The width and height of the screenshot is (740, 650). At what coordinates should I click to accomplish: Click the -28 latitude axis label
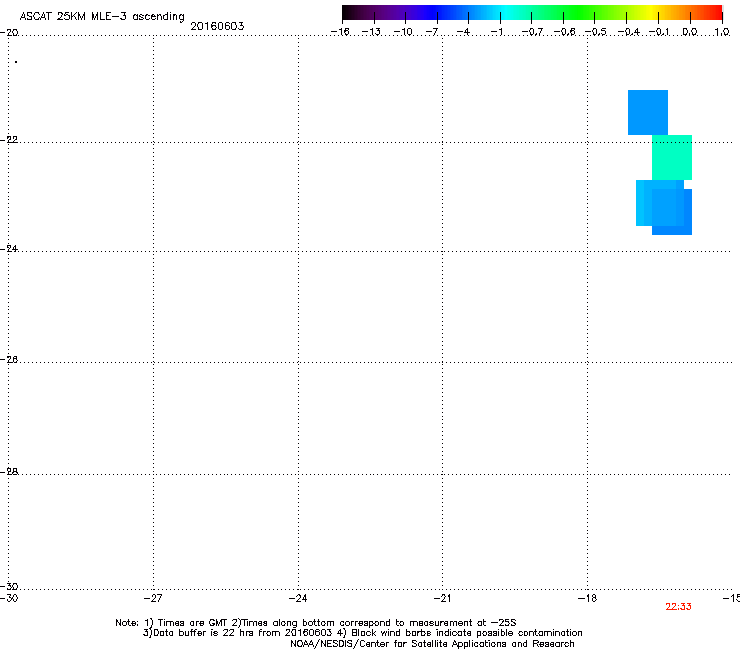click(x=9, y=472)
